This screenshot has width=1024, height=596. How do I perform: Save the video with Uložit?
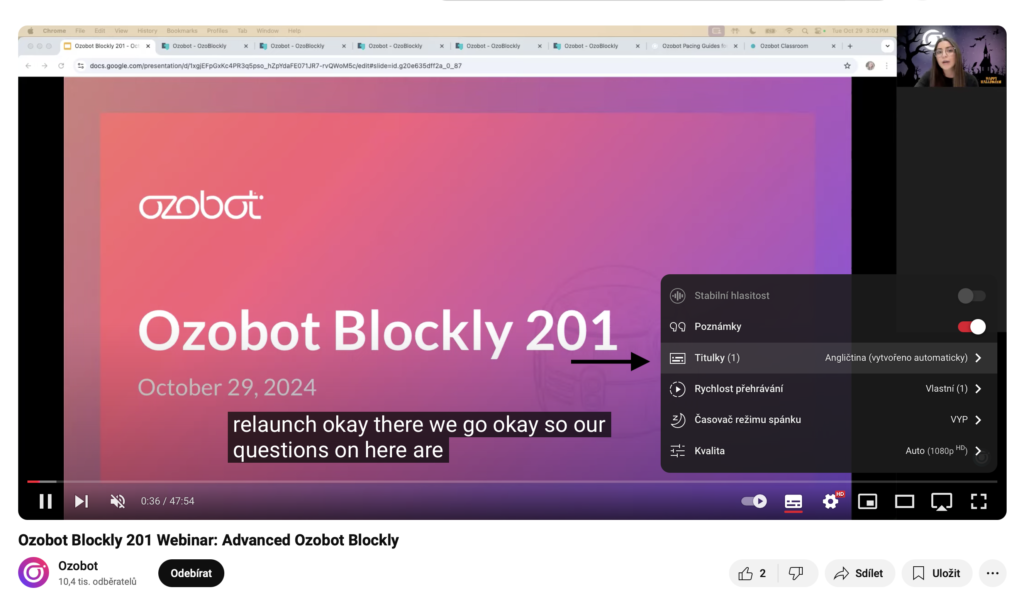936,573
